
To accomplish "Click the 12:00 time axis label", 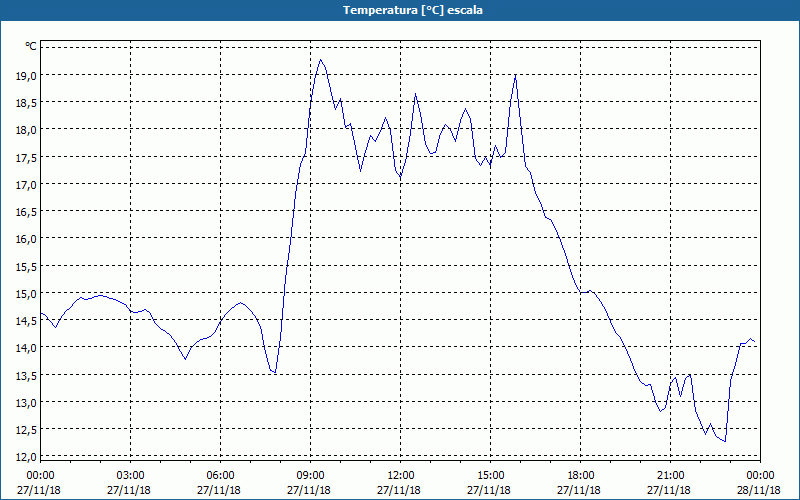I will coord(401,476).
